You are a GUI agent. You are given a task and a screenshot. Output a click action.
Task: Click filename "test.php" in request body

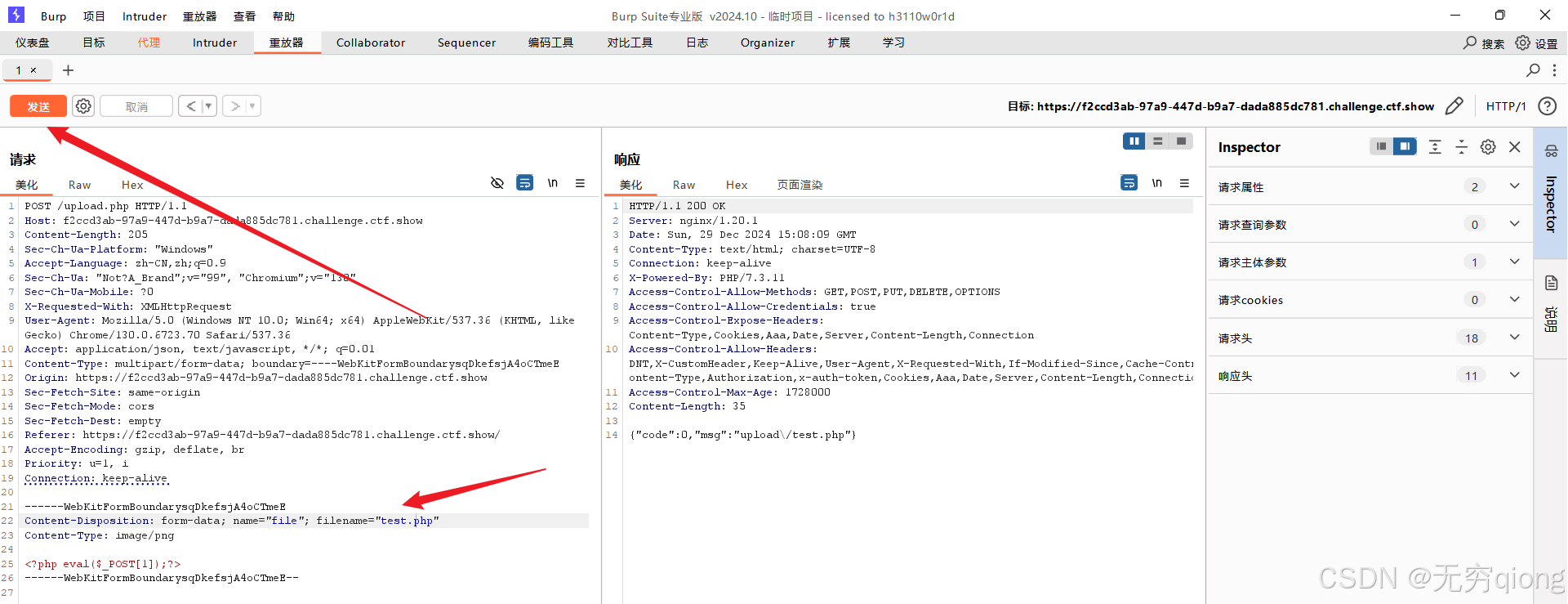pyautogui.click(x=407, y=521)
